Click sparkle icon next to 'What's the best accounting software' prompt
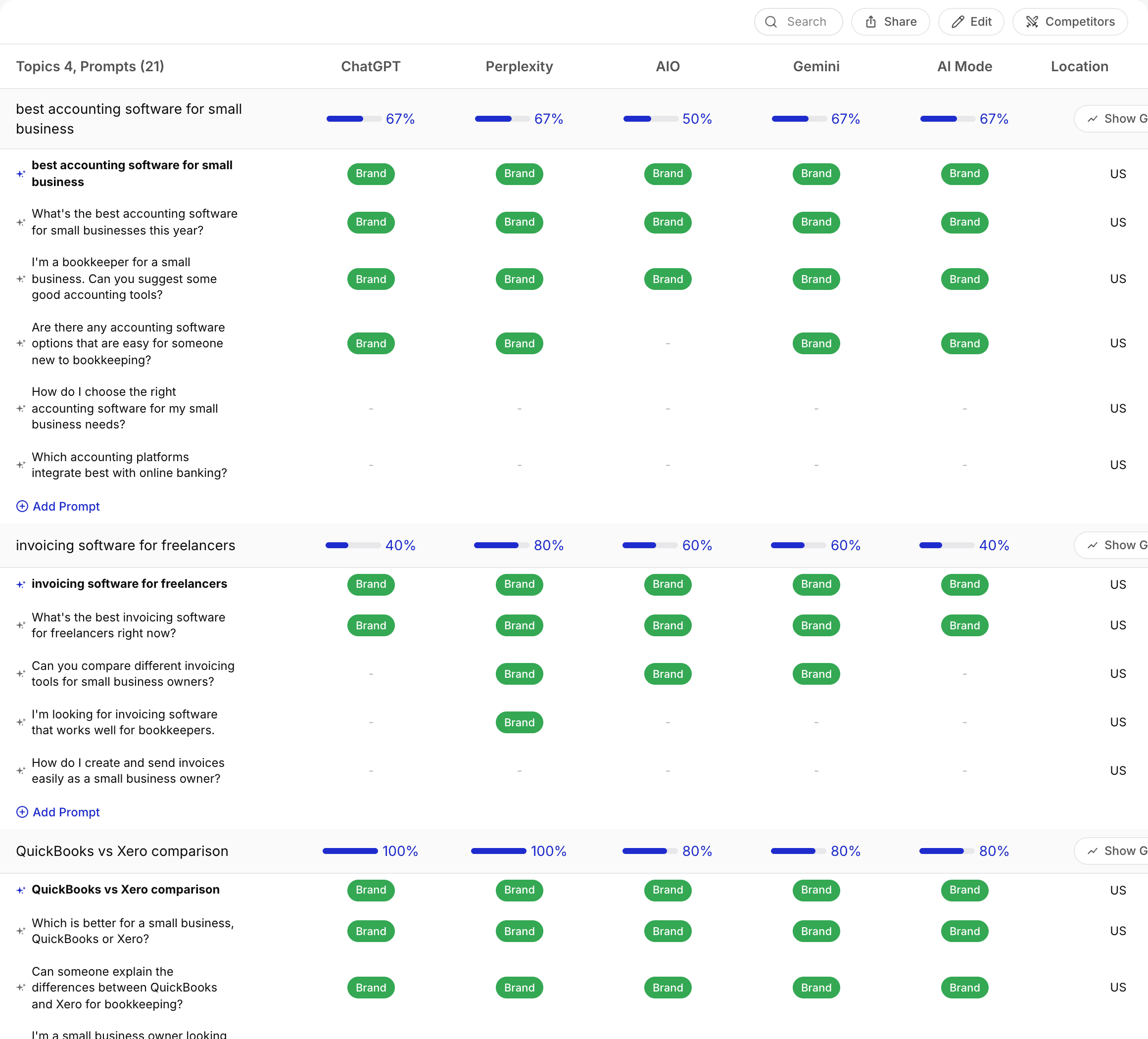Screen dimensions: 1148x1039 pyautogui.click(x=21, y=222)
